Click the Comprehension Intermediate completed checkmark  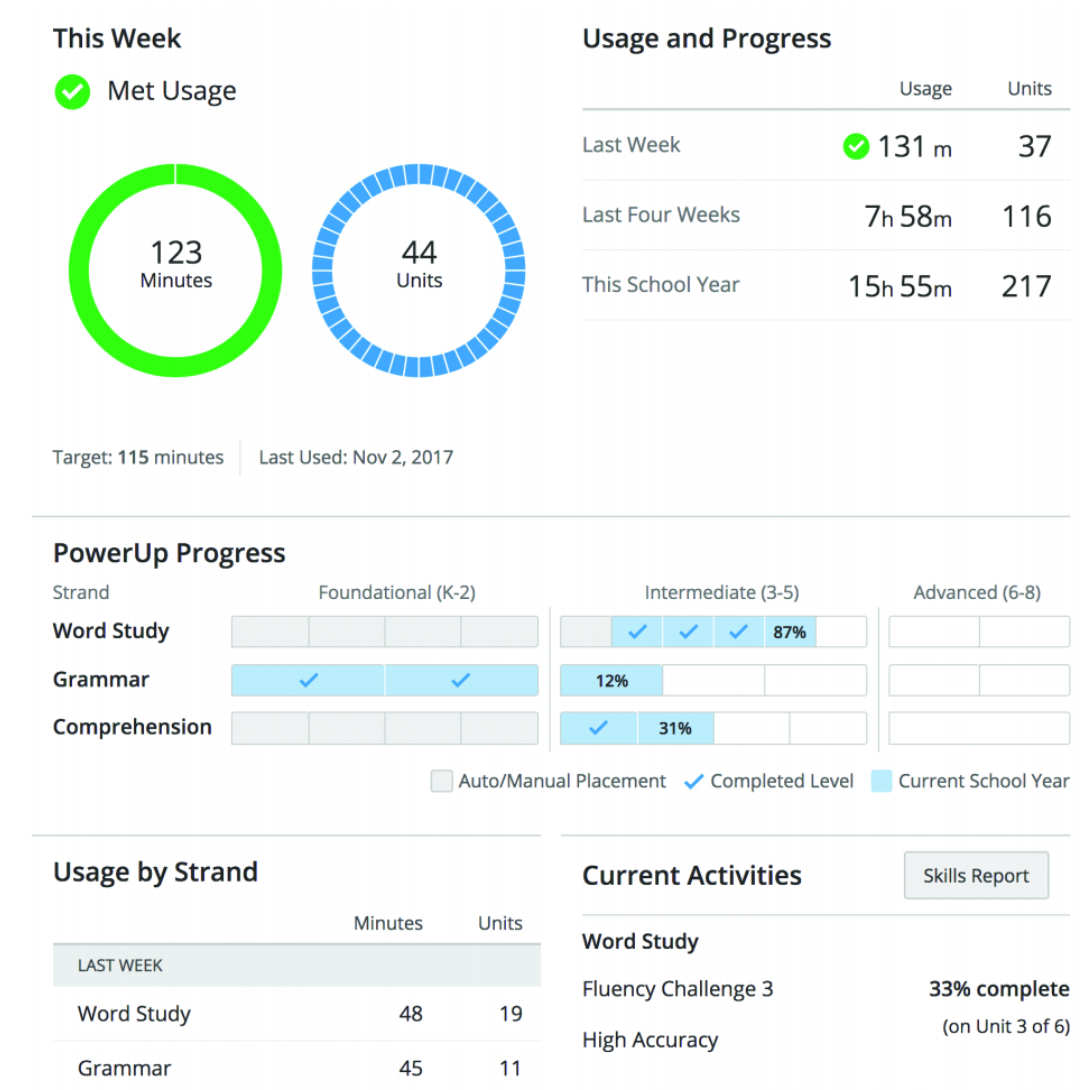[598, 728]
